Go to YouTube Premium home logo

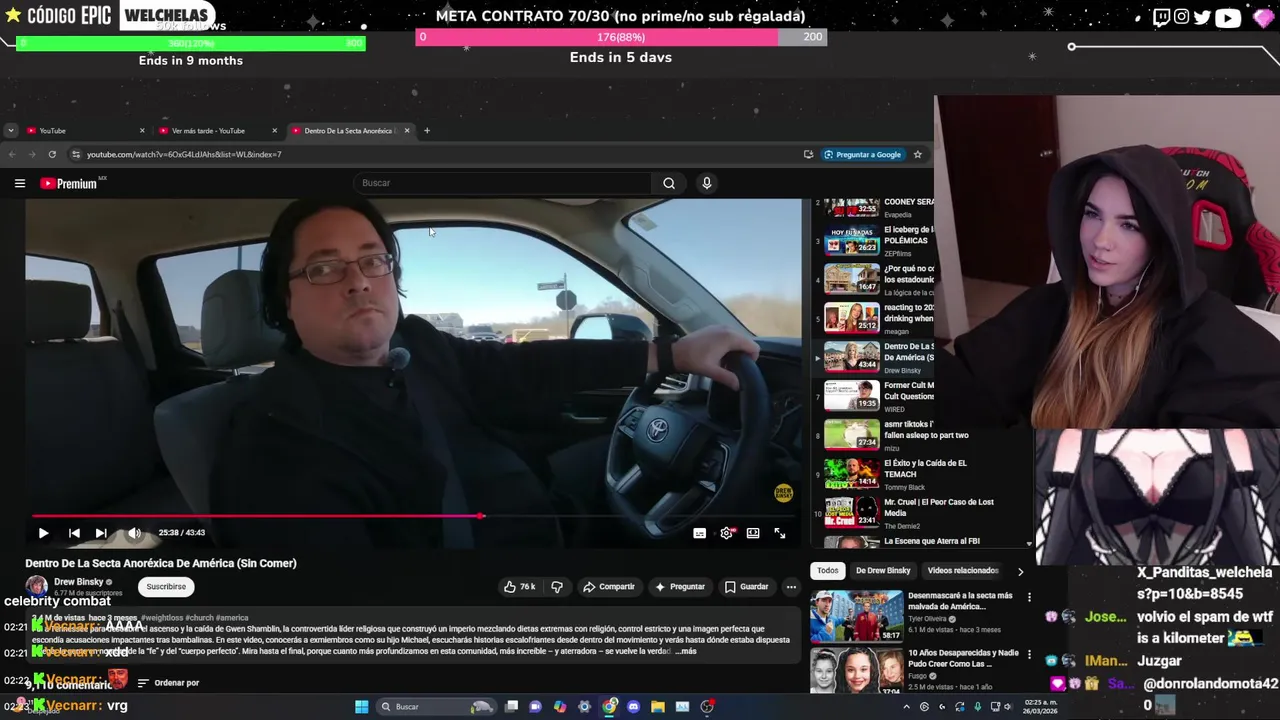pos(69,183)
